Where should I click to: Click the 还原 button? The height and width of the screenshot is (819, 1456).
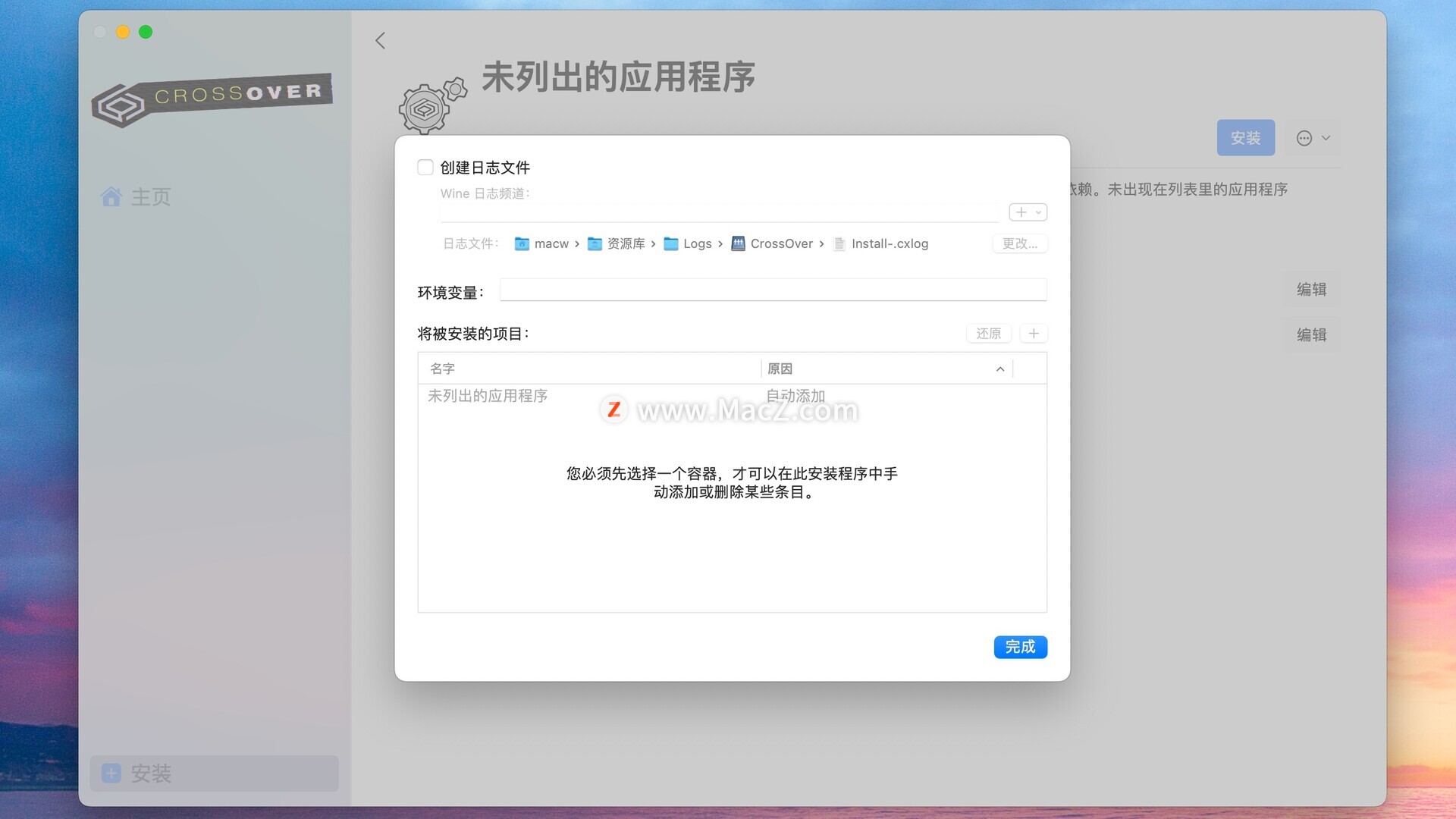pyautogui.click(x=988, y=334)
